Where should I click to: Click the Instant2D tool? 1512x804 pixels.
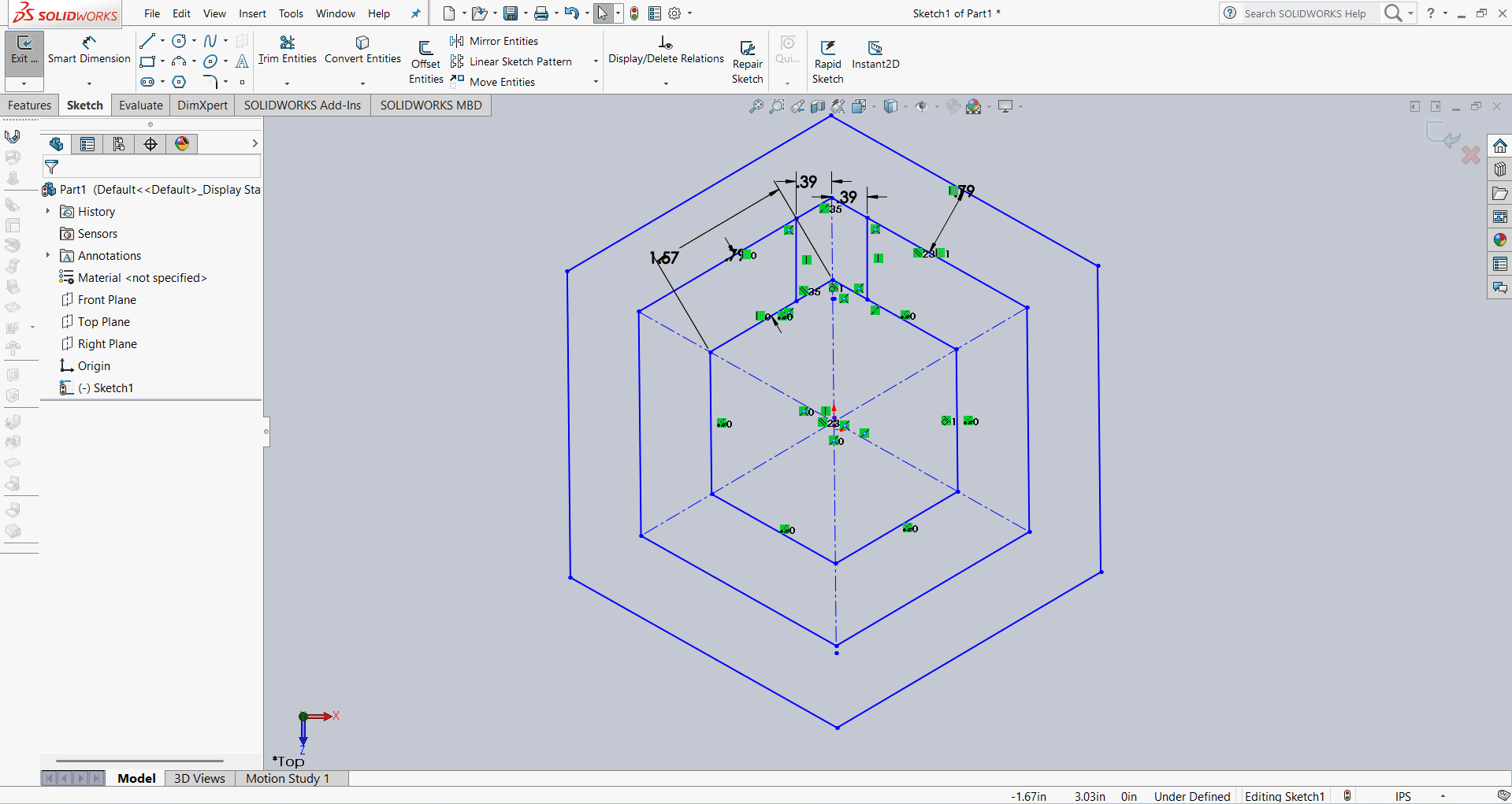pos(875,55)
